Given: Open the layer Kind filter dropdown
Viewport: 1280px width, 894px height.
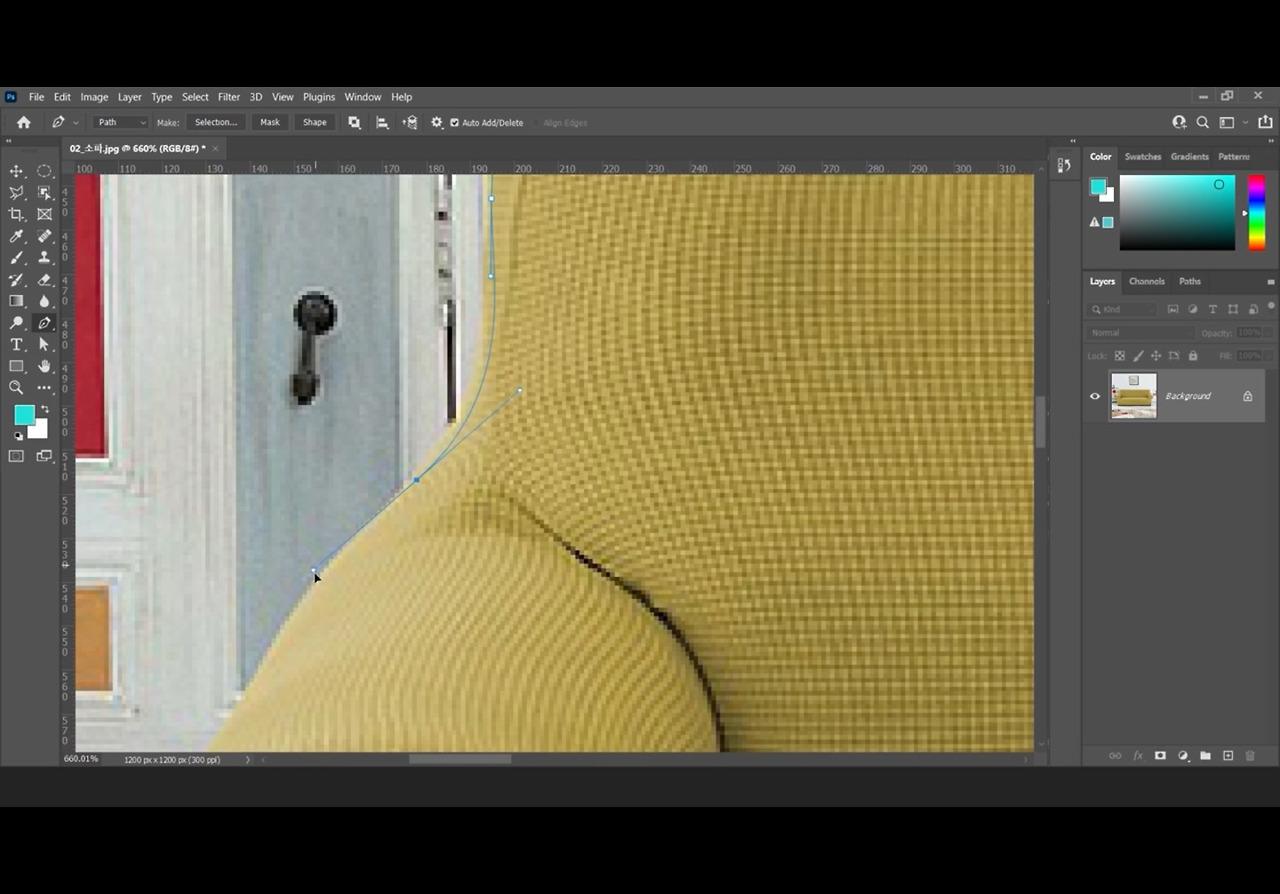Looking at the screenshot, I should pyautogui.click(x=1122, y=310).
